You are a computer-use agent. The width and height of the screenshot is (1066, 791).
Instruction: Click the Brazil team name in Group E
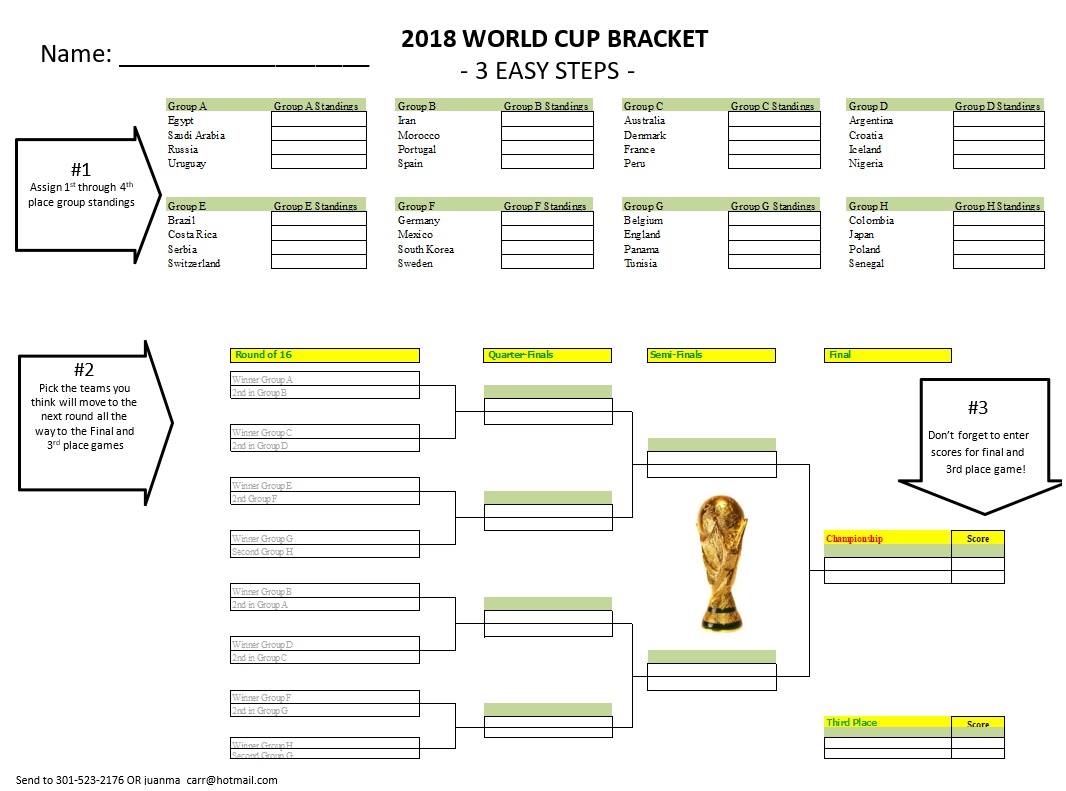(x=181, y=220)
